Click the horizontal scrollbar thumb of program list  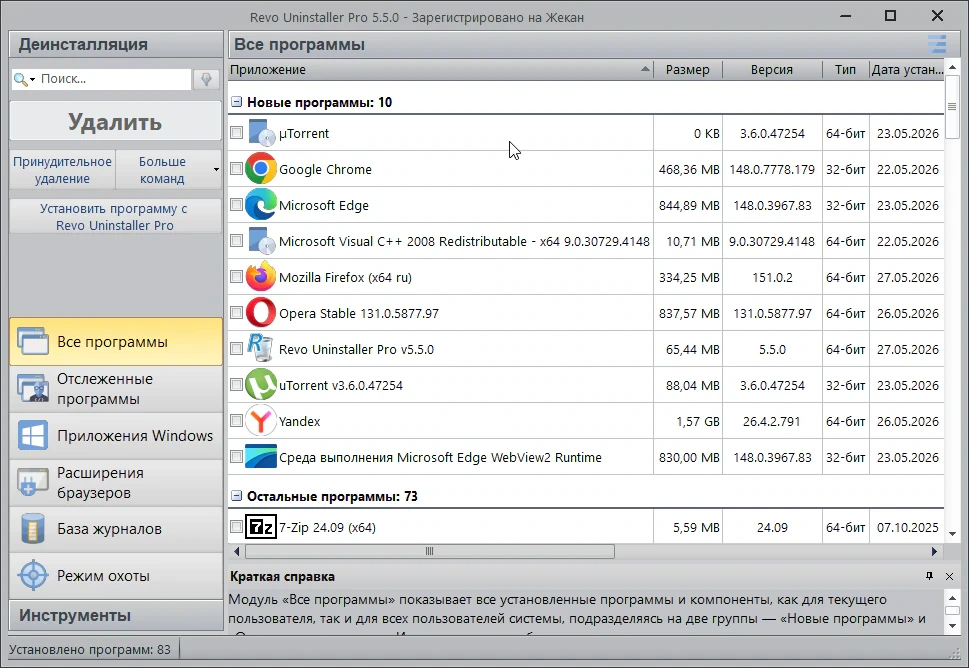[429, 551]
